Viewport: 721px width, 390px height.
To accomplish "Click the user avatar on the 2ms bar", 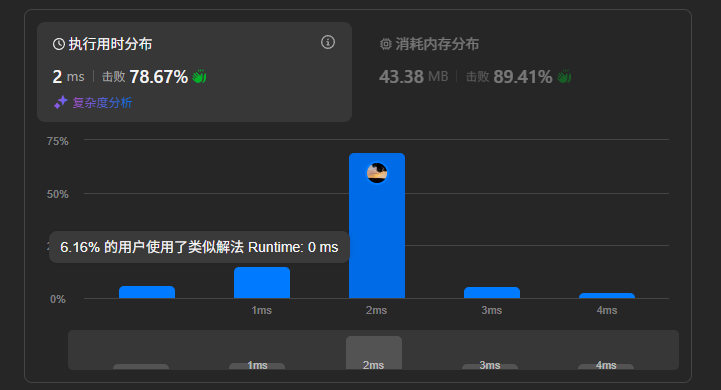I will coord(377,173).
